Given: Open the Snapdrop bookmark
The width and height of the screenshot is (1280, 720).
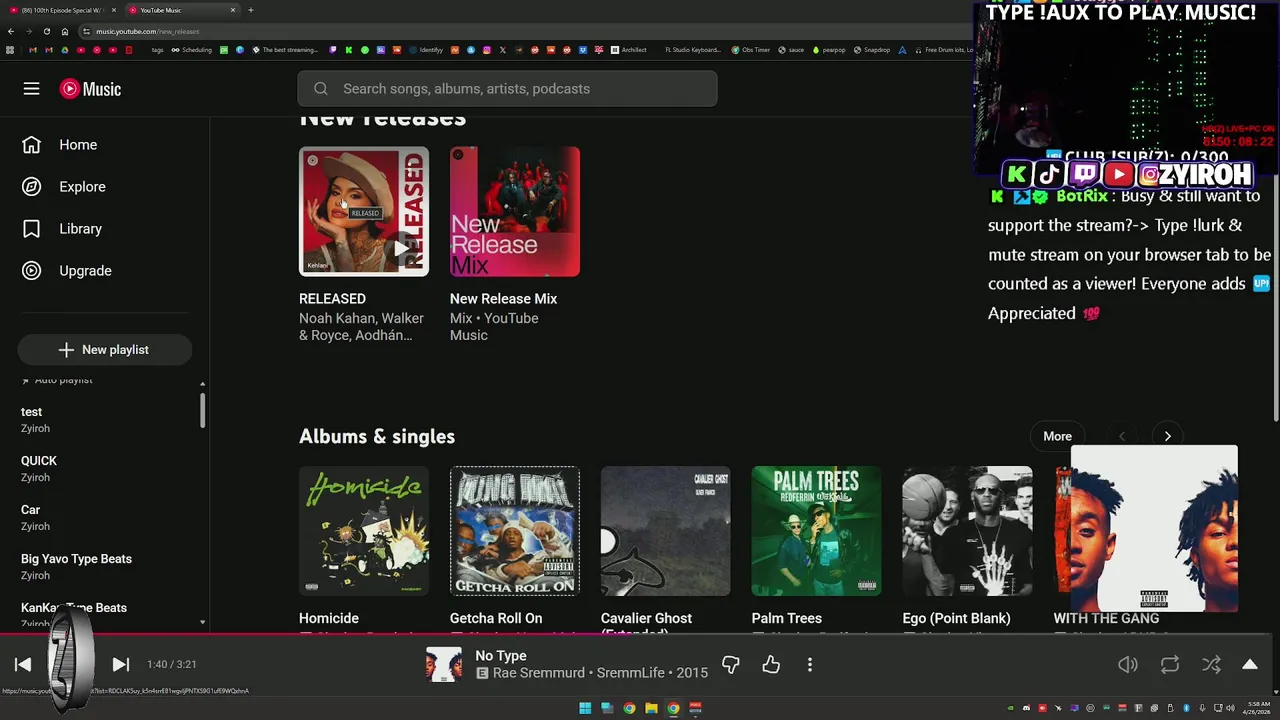Looking at the screenshot, I should pyautogui.click(x=872, y=50).
